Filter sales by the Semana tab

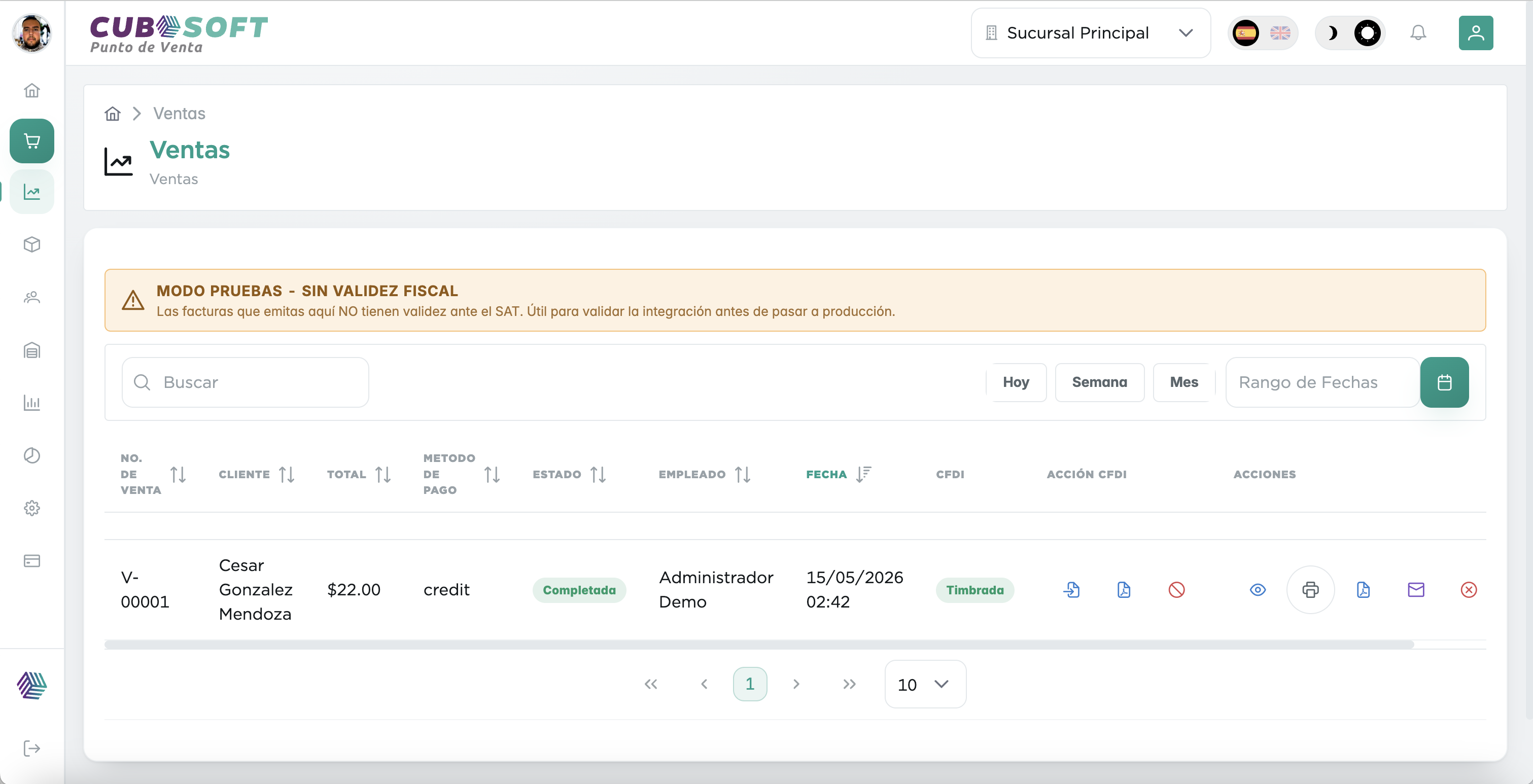1099,382
